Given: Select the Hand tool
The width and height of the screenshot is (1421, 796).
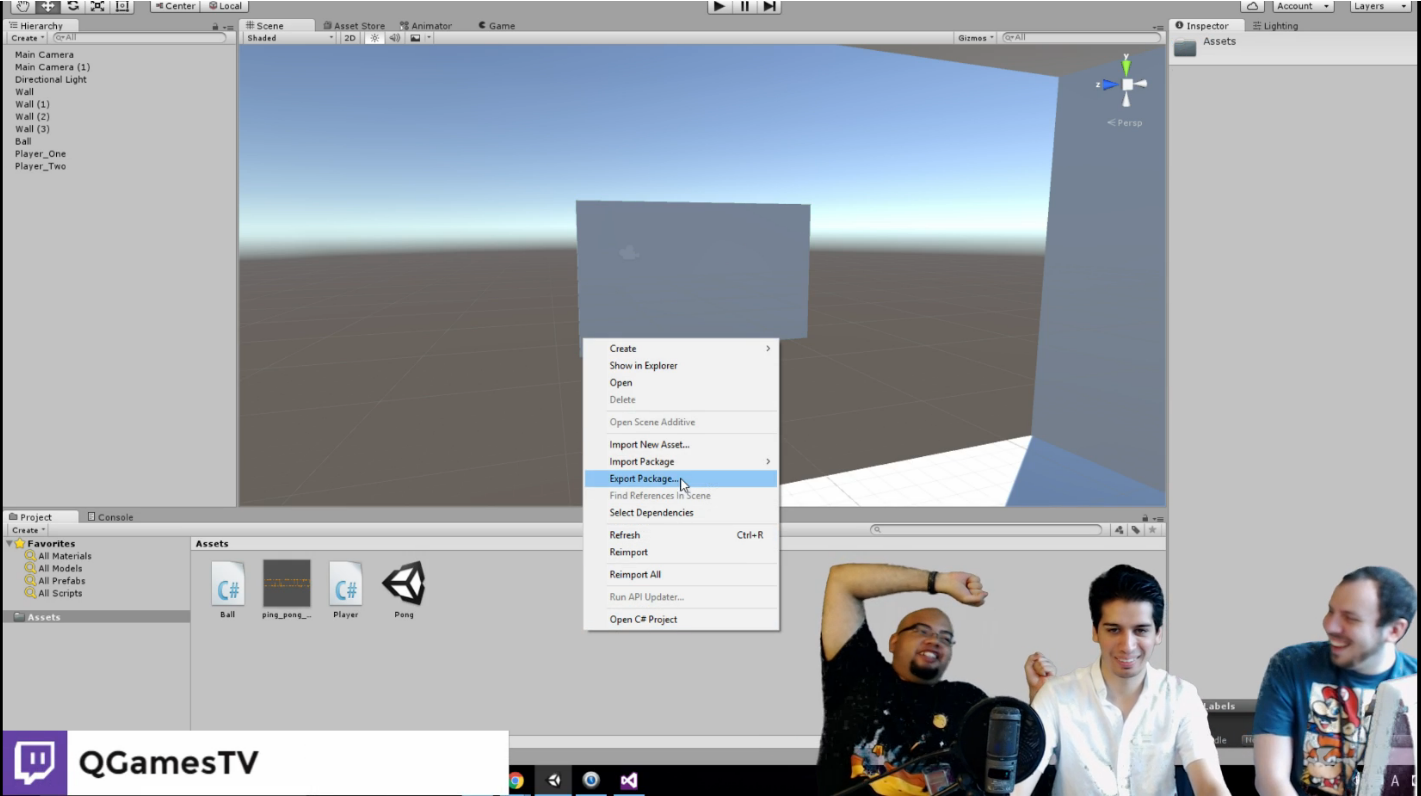Looking at the screenshot, I should point(22,6).
